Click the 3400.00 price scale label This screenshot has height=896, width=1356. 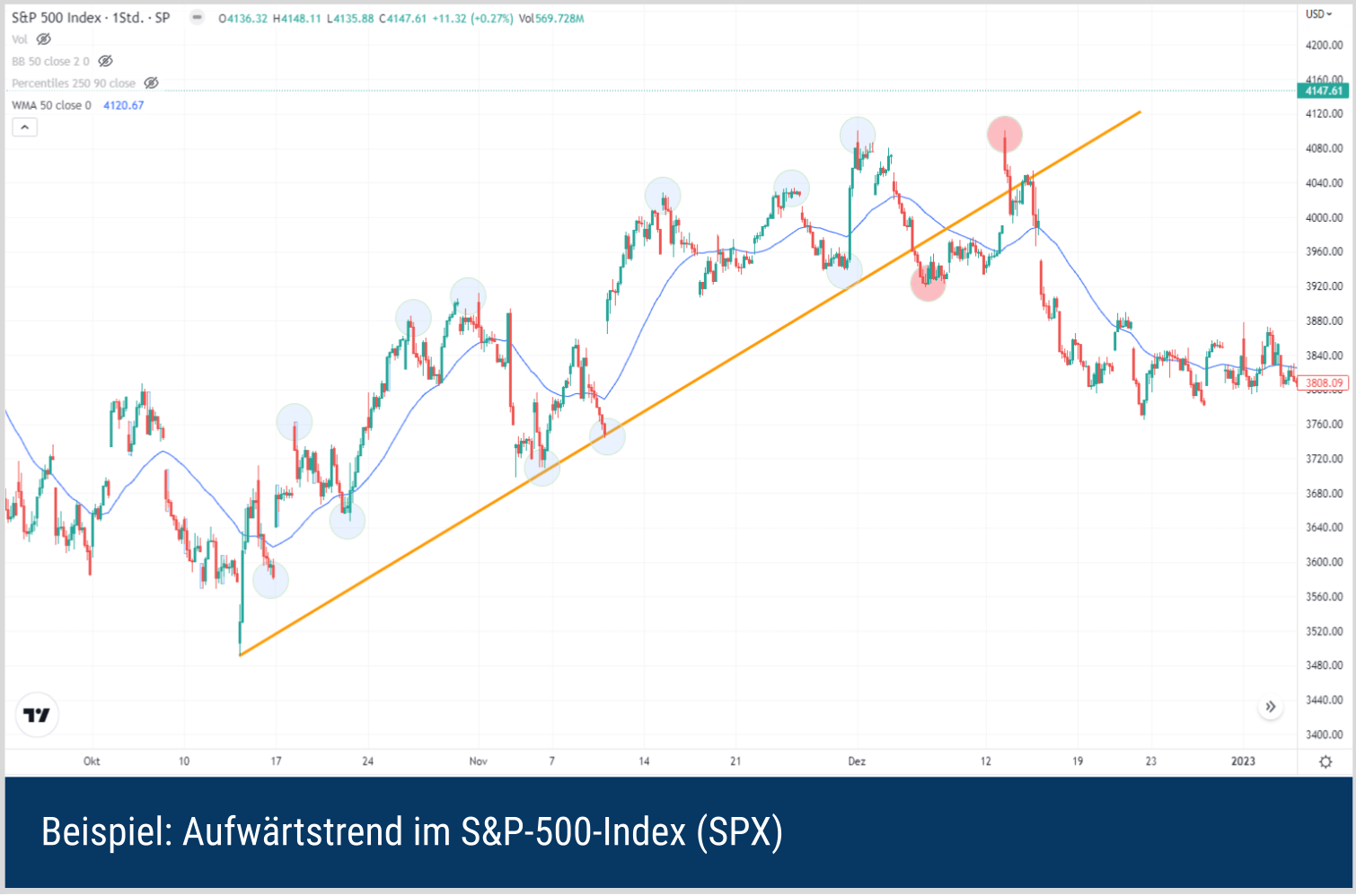point(1324,734)
